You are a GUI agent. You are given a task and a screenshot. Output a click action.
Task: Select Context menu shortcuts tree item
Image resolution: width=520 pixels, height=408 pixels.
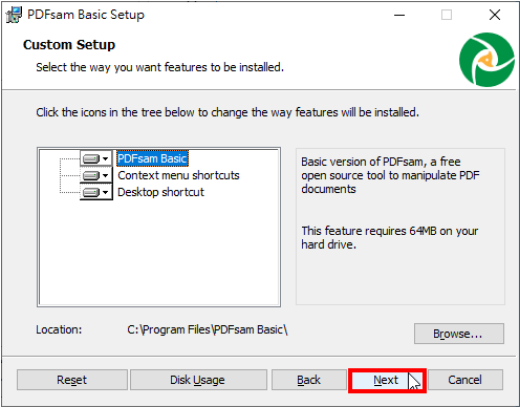point(178,175)
